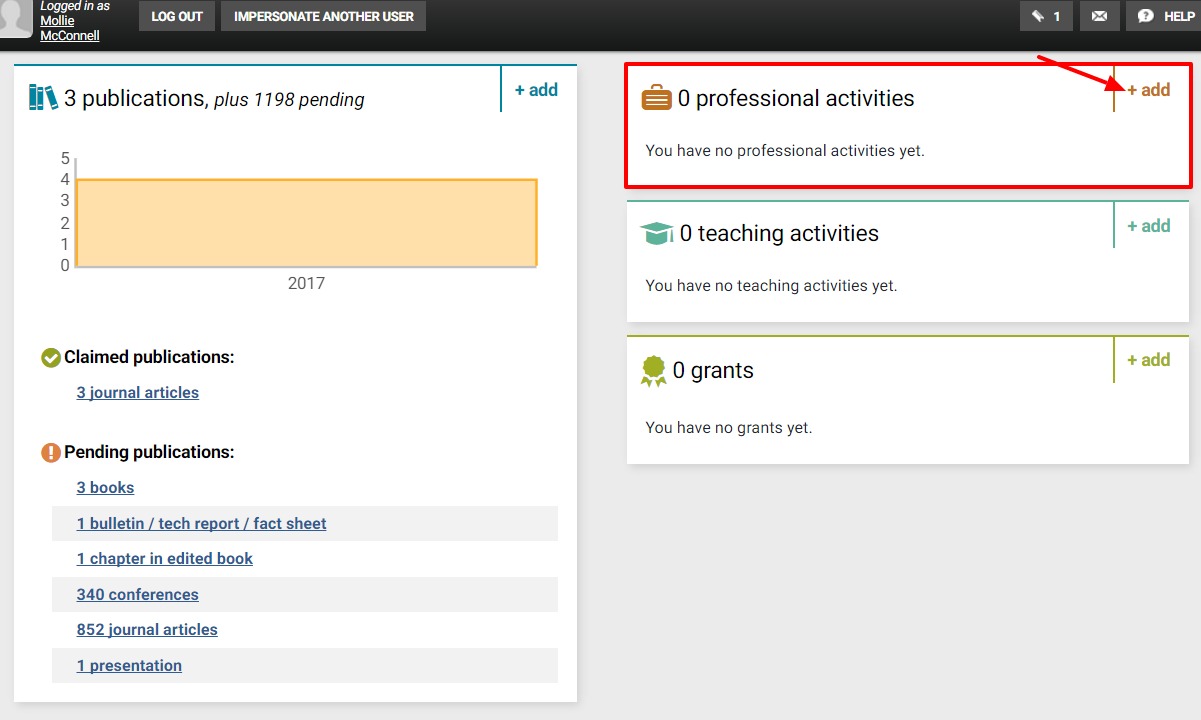Select IMPERSONATE ANOTHER USER
Viewport: 1201px width, 720px height.
(323, 16)
